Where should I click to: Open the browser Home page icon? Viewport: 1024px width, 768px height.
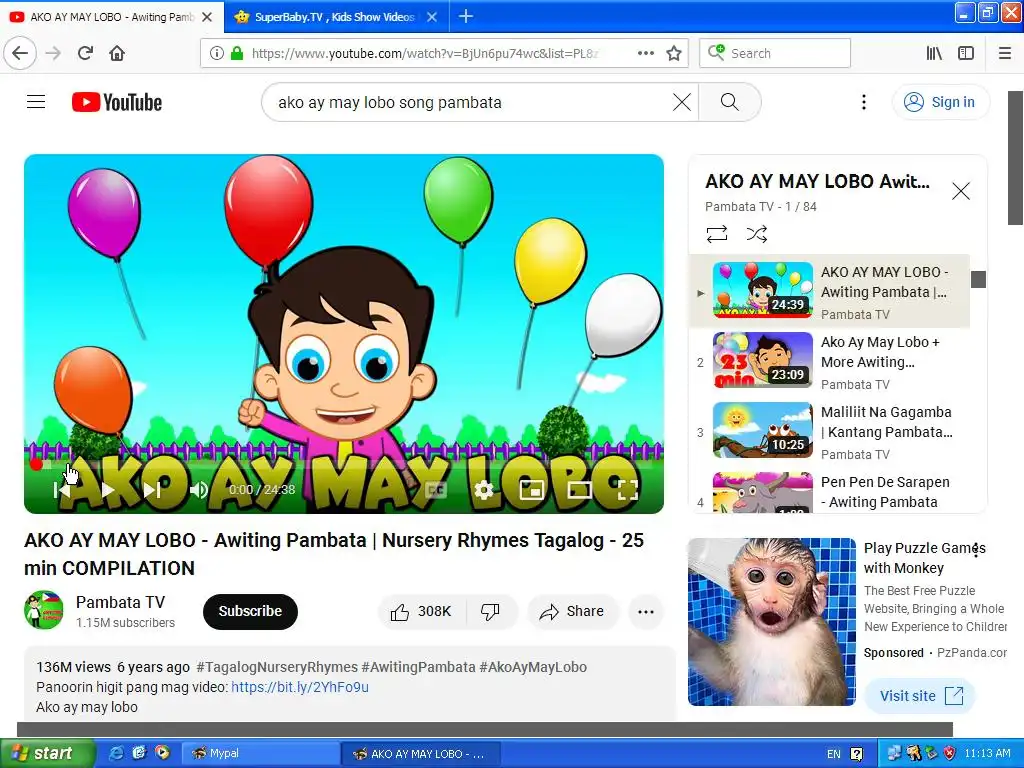[117, 53]
